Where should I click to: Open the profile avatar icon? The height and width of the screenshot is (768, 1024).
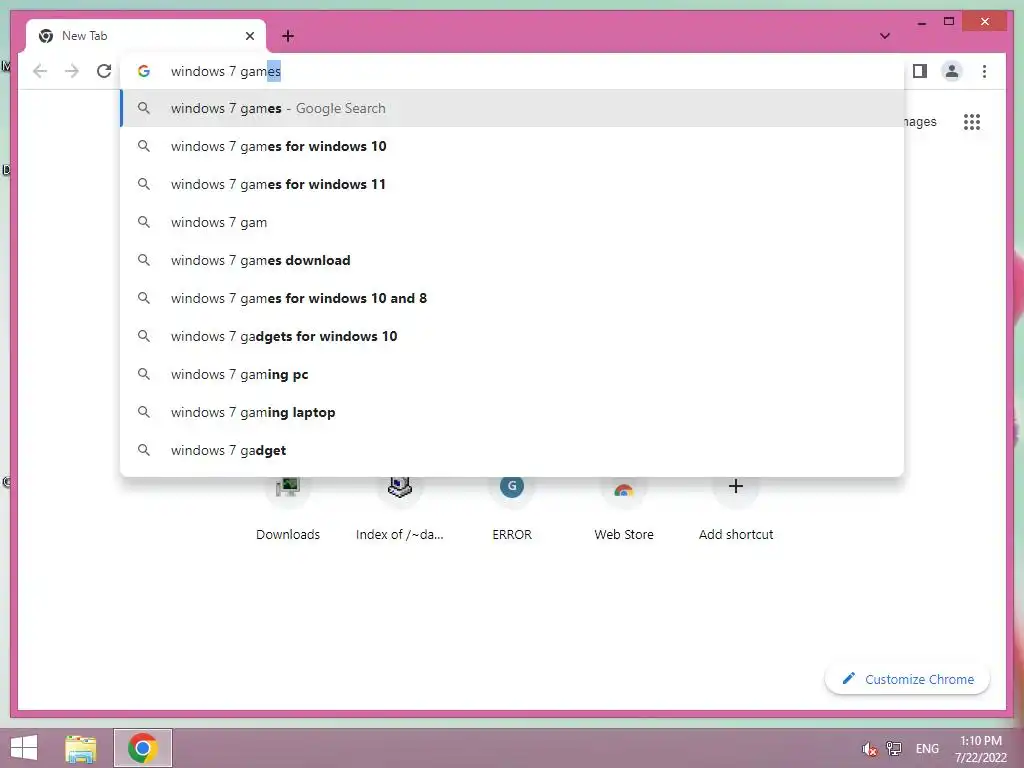952,71
